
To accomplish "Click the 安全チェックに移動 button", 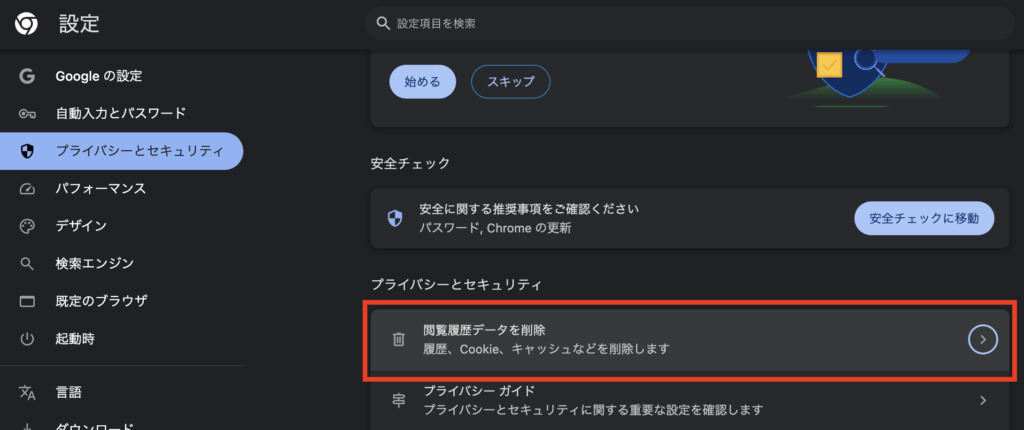I will click(x=924, y=217).
